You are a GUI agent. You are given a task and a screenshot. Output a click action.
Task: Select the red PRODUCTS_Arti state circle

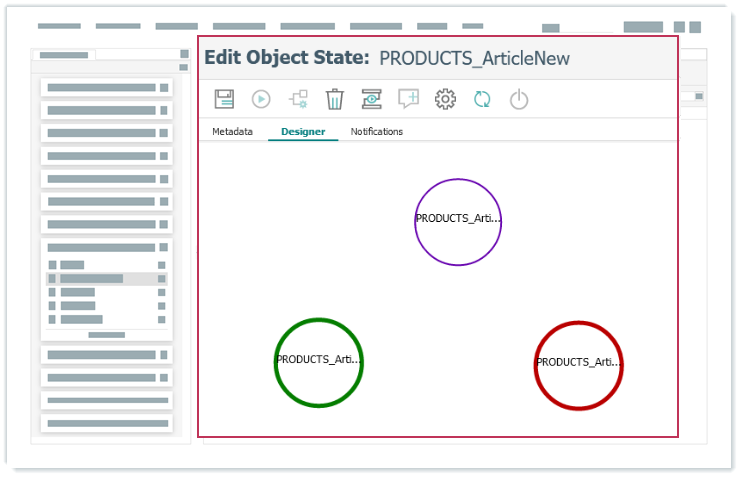(578, 365)
